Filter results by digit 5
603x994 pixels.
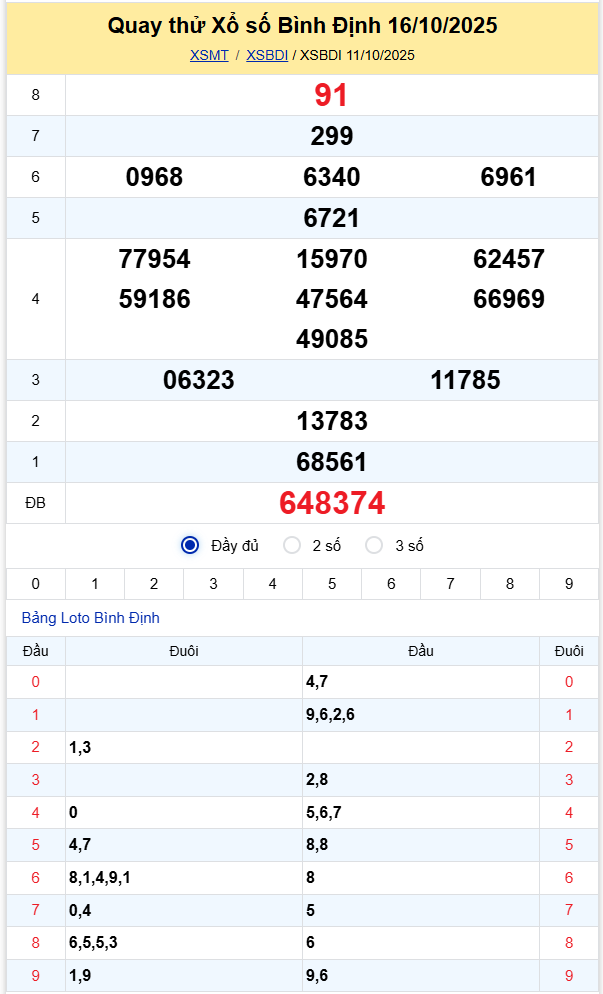tap(332, 584)
